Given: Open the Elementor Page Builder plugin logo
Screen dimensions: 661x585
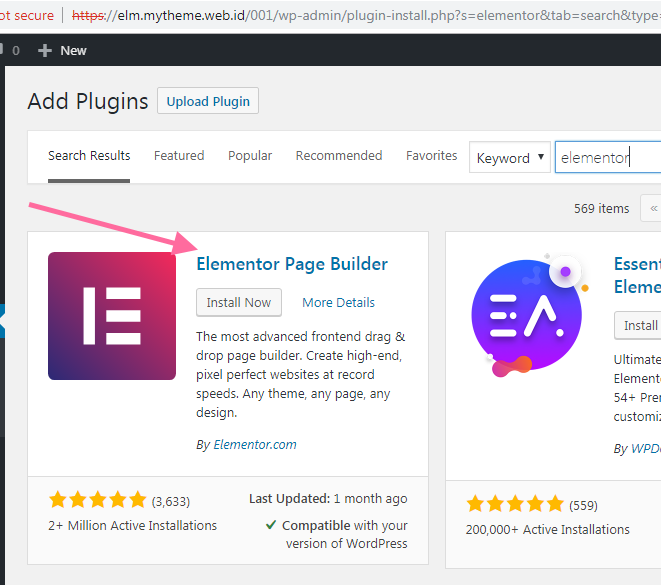Looking at the screenshot, I should pyautogui.click(x=112, y=316).
